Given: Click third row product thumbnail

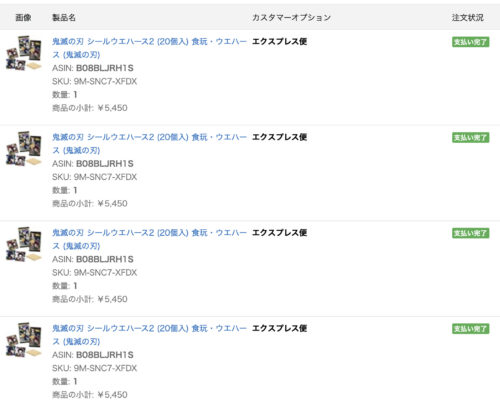Looking at the screenshot, I should 24,244.
